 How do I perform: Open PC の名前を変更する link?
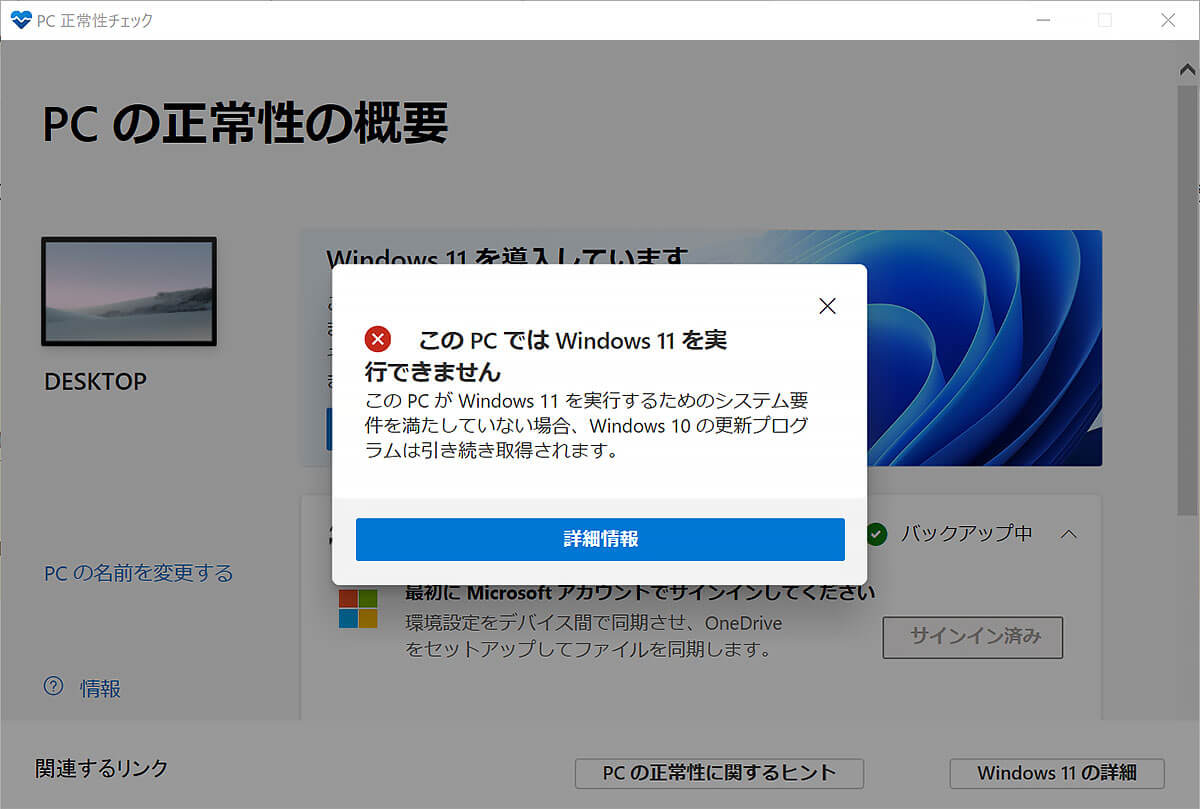(138, 573)
